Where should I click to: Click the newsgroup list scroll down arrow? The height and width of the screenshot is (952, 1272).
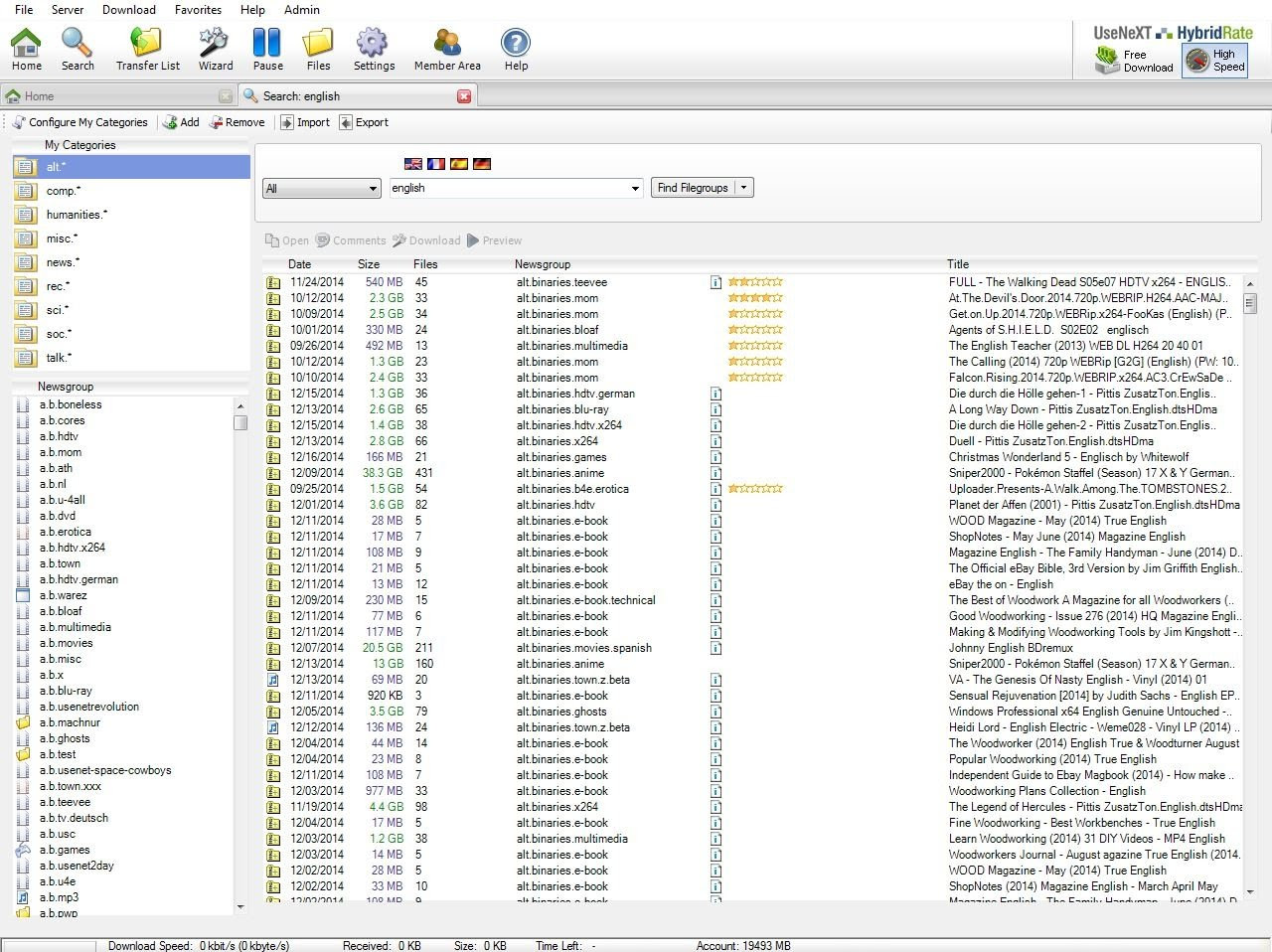click(239, 907)
